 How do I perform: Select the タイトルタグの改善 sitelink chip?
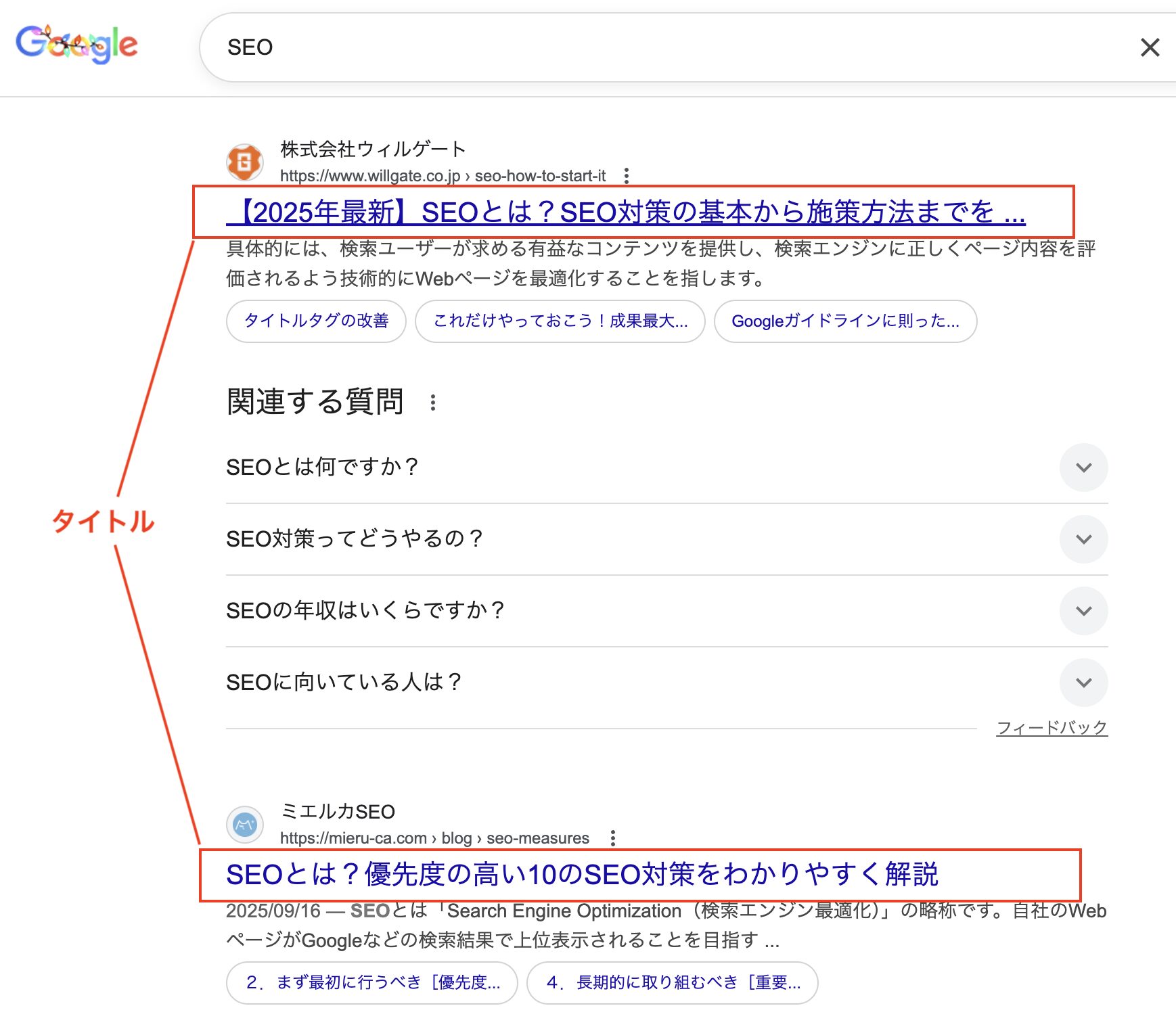tap(316, 321)
